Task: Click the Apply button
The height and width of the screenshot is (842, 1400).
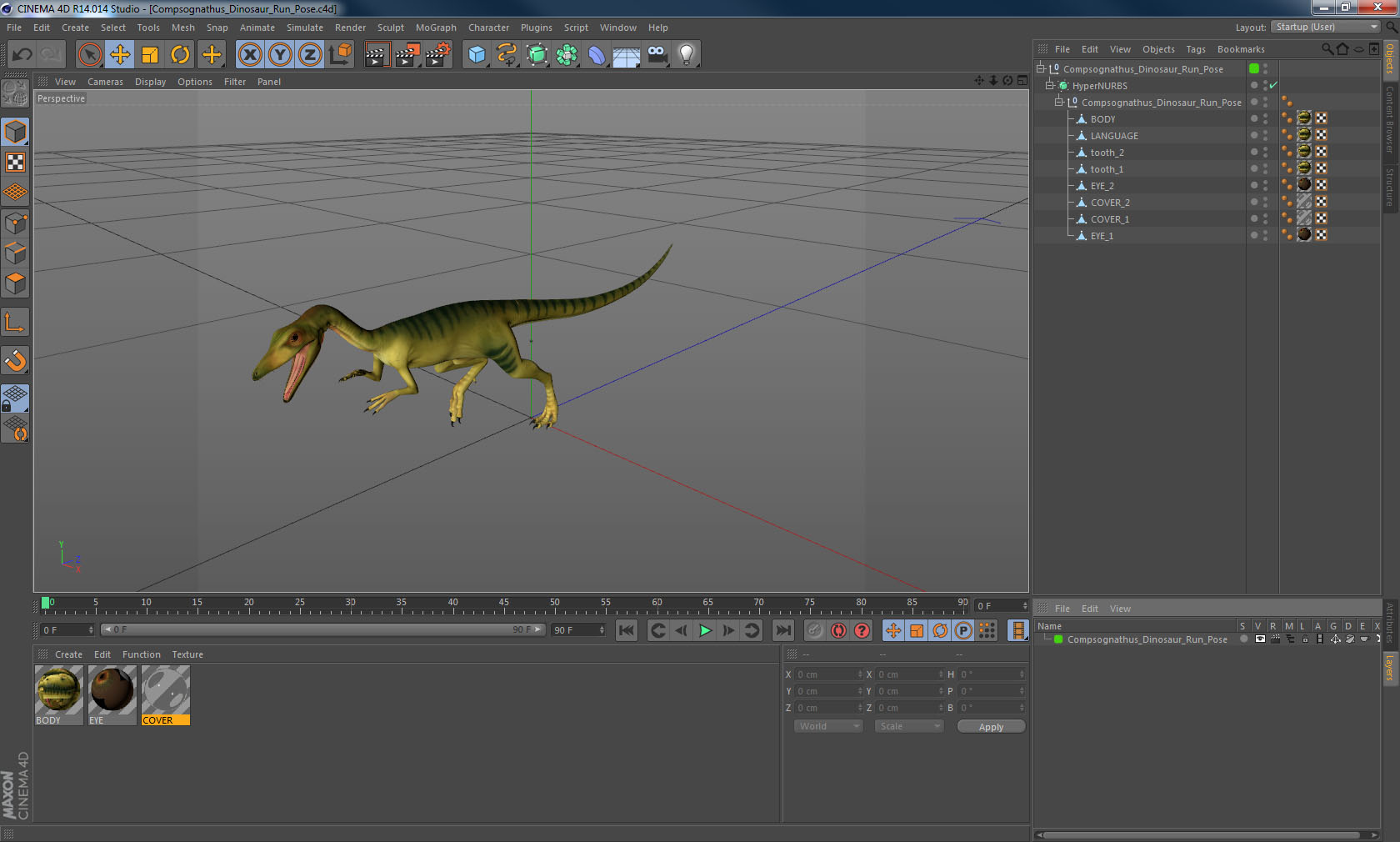Action: [991, 727]
